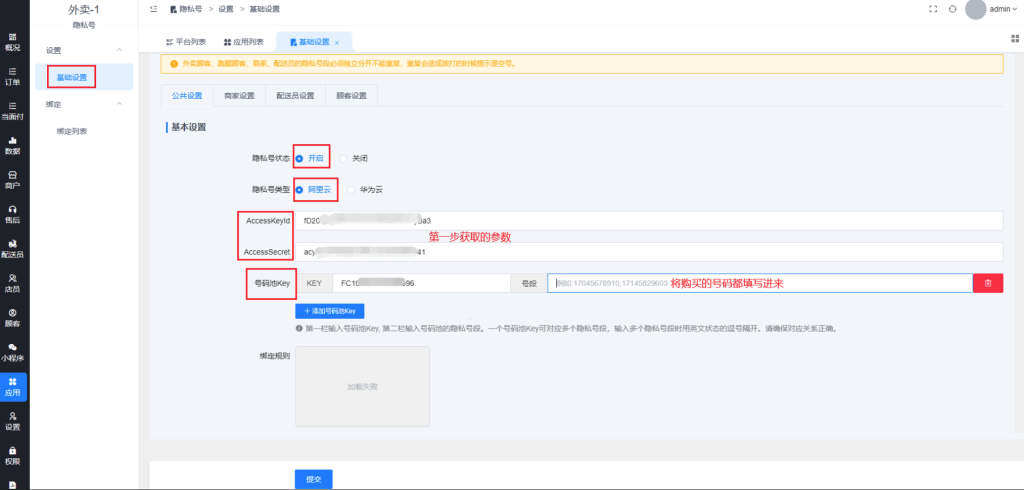Screen dimensions: 1024x490
Task: Switch to 商家设置 tab
Action: (x=239, y=96)
